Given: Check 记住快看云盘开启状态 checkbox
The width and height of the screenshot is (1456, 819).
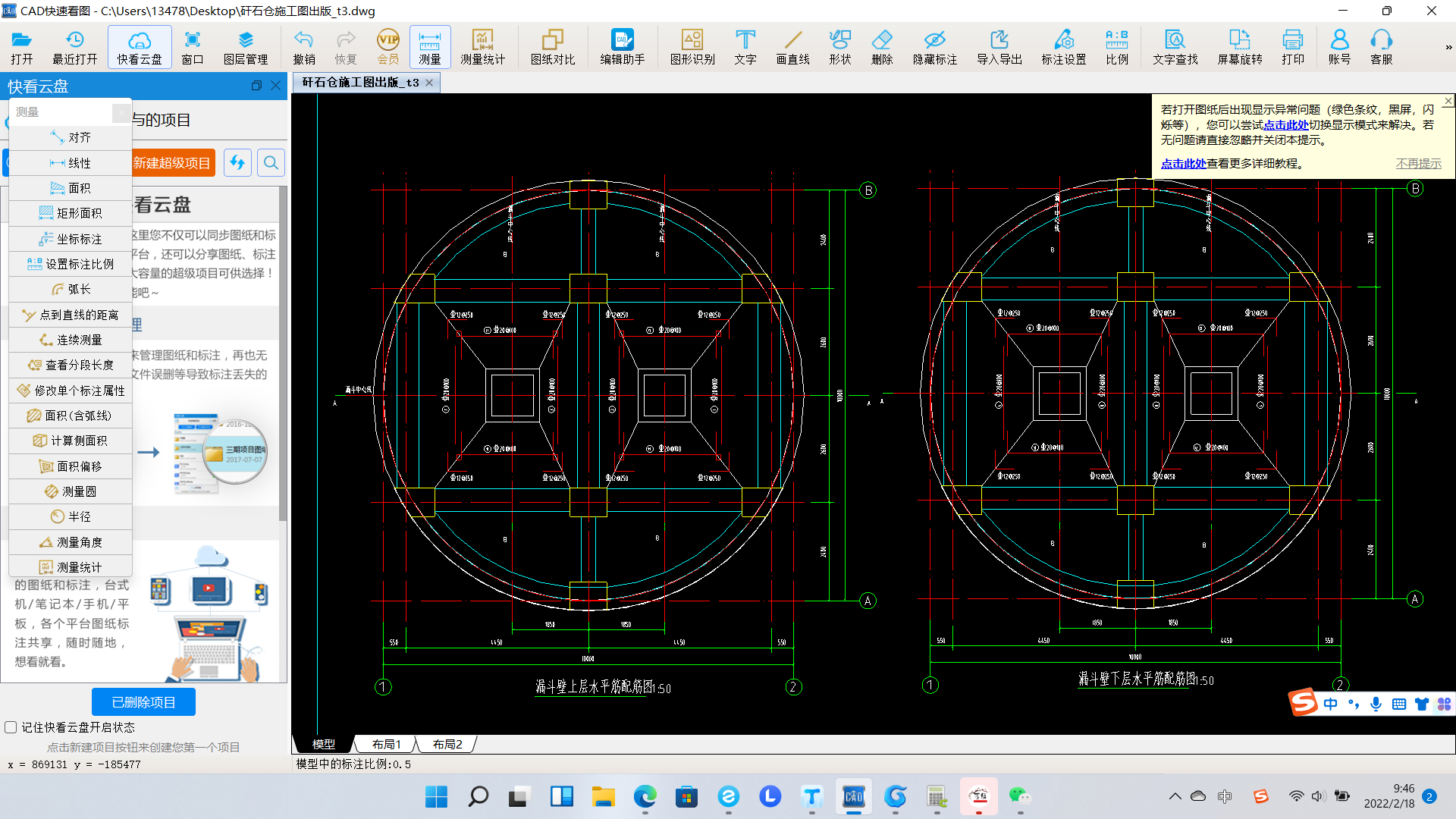Looking at the screenshot, I should [11, 727].
